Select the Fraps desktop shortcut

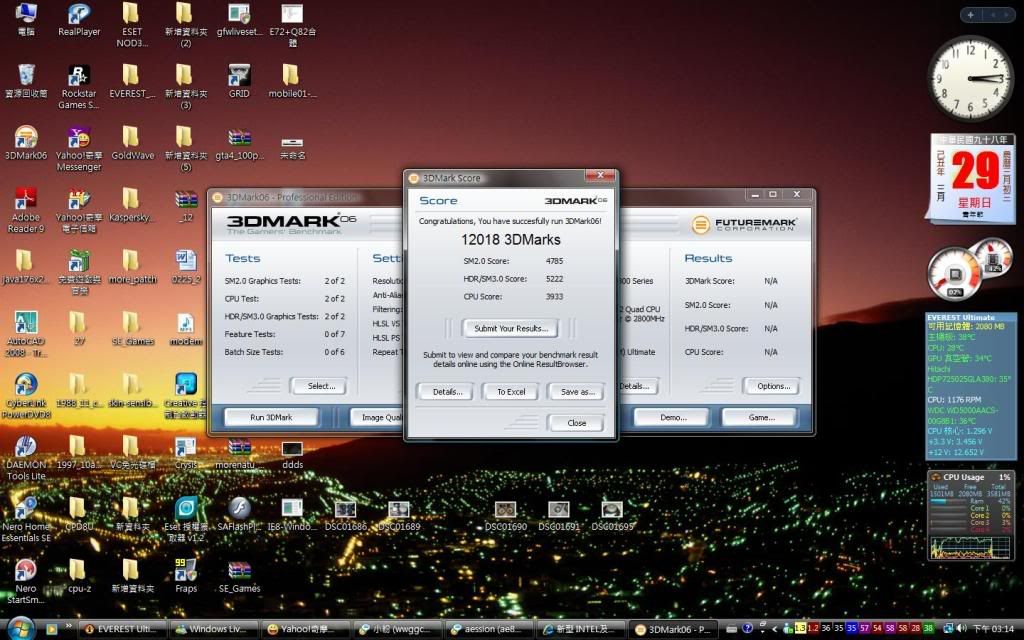coord(186,576)
